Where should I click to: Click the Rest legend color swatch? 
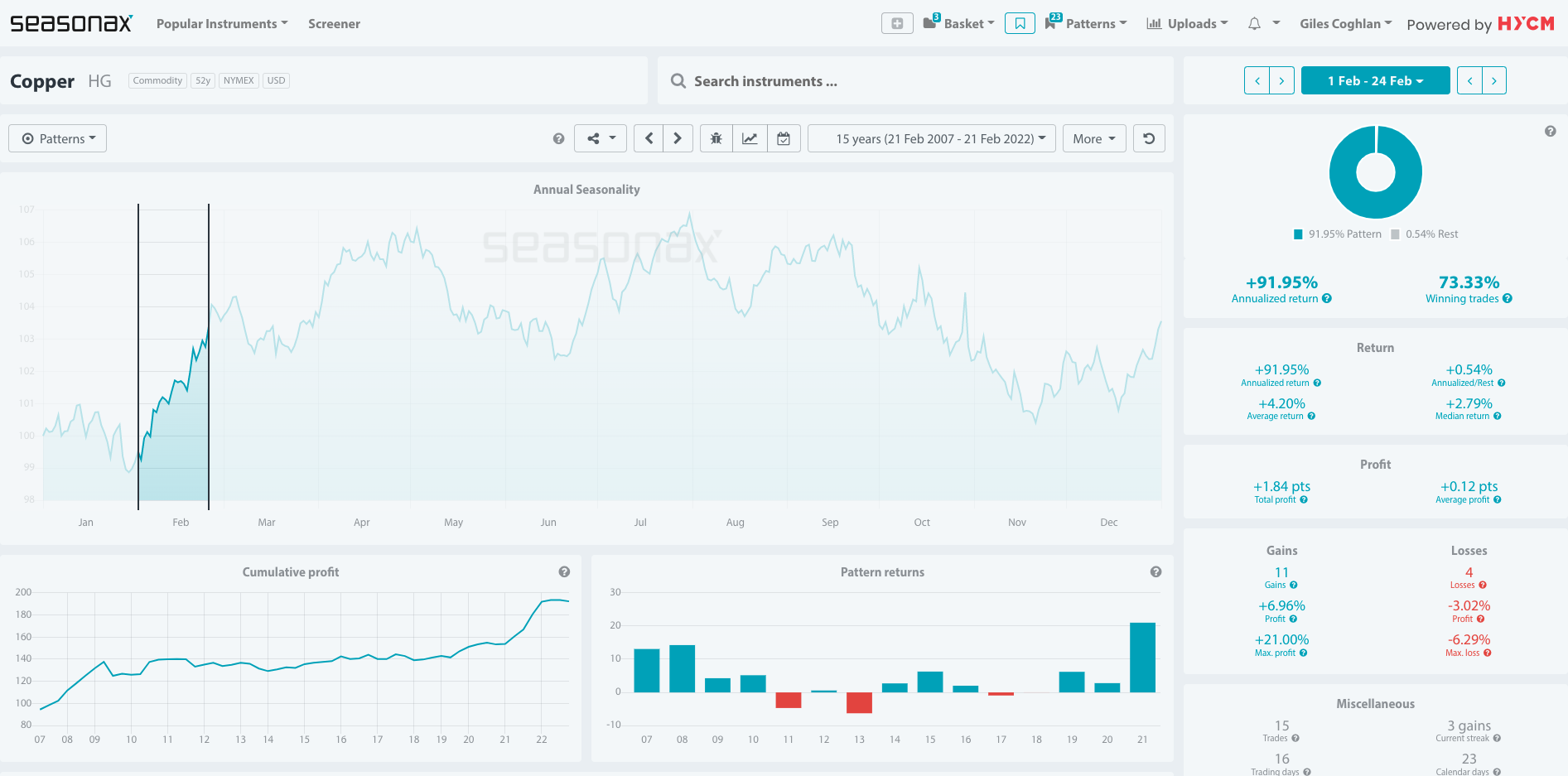[x=1396, y=234]
